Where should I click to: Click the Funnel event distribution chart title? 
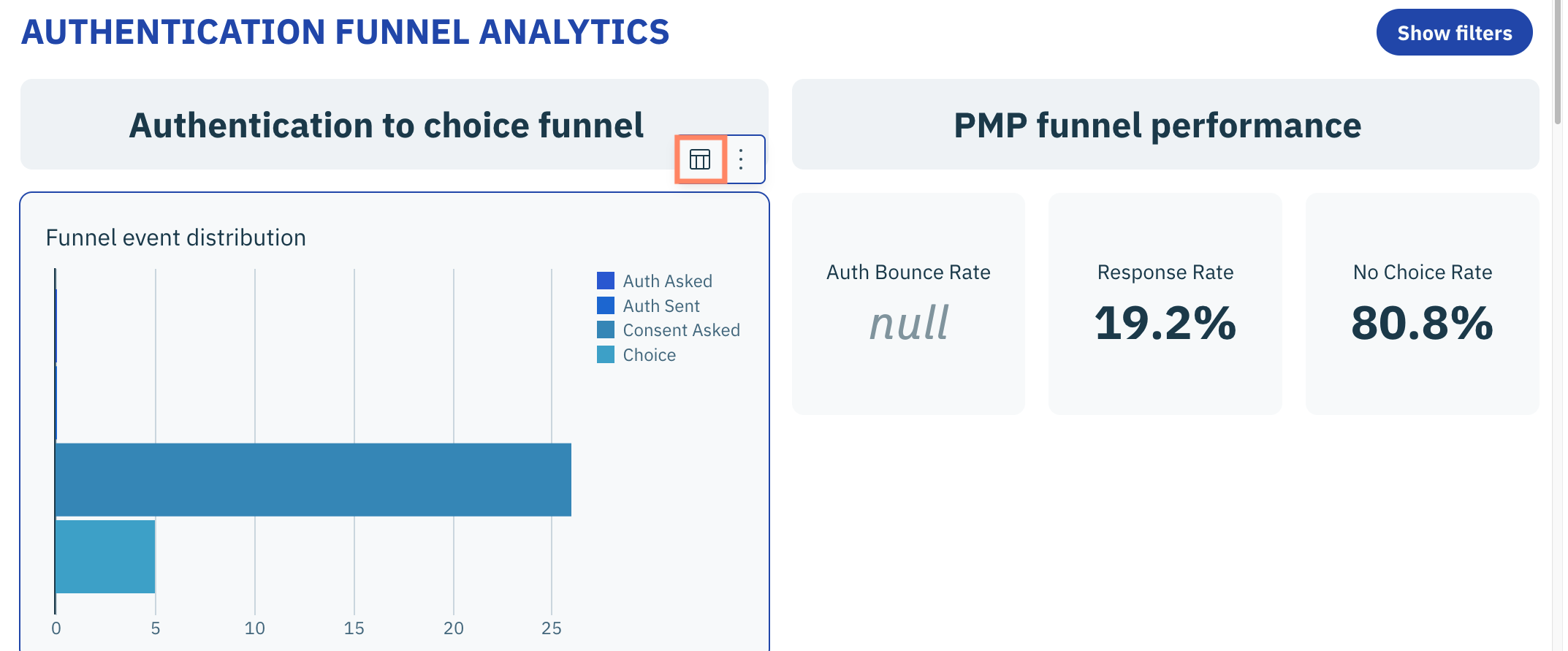tap(175, 237)
